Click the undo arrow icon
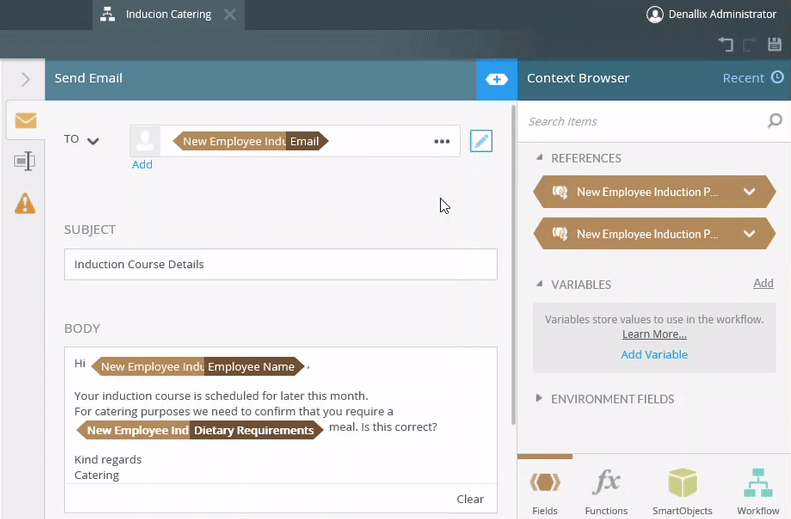Viewport: 791px width, 519px height. click(x=726, y=45)
